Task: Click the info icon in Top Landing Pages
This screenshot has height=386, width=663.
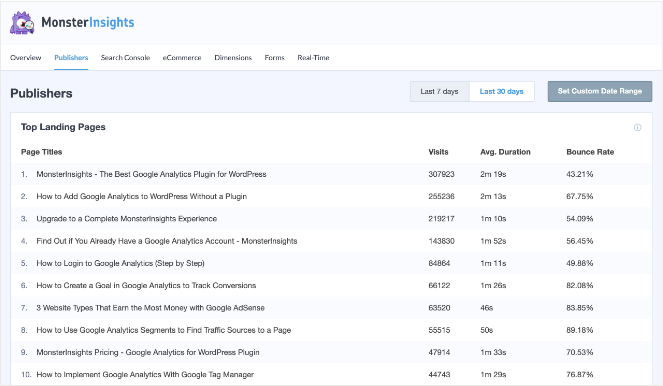Action: 637,127
